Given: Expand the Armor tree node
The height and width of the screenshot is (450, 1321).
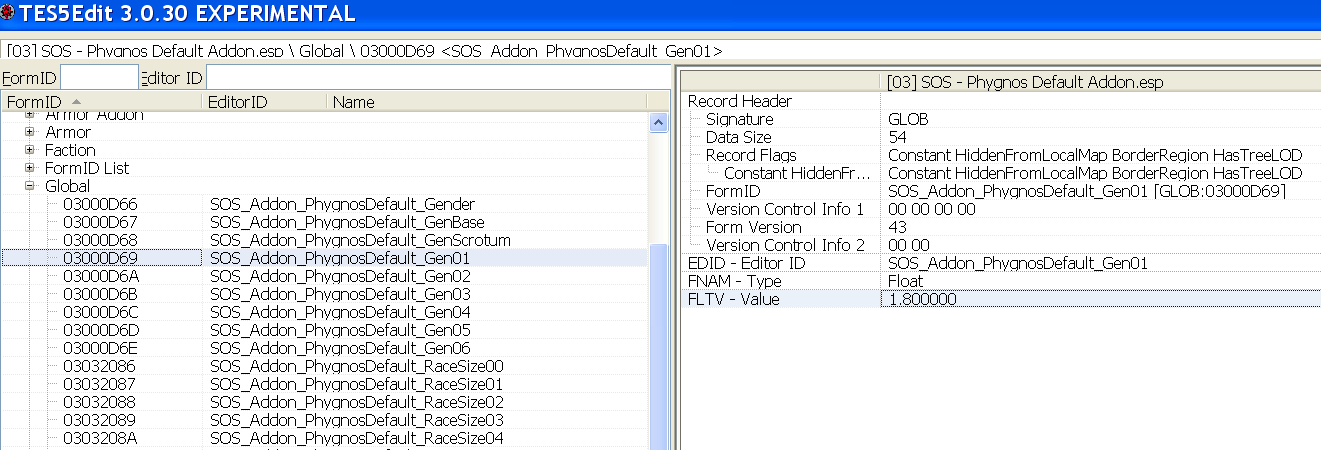Looking at the screenshot, I should point(30,132).
